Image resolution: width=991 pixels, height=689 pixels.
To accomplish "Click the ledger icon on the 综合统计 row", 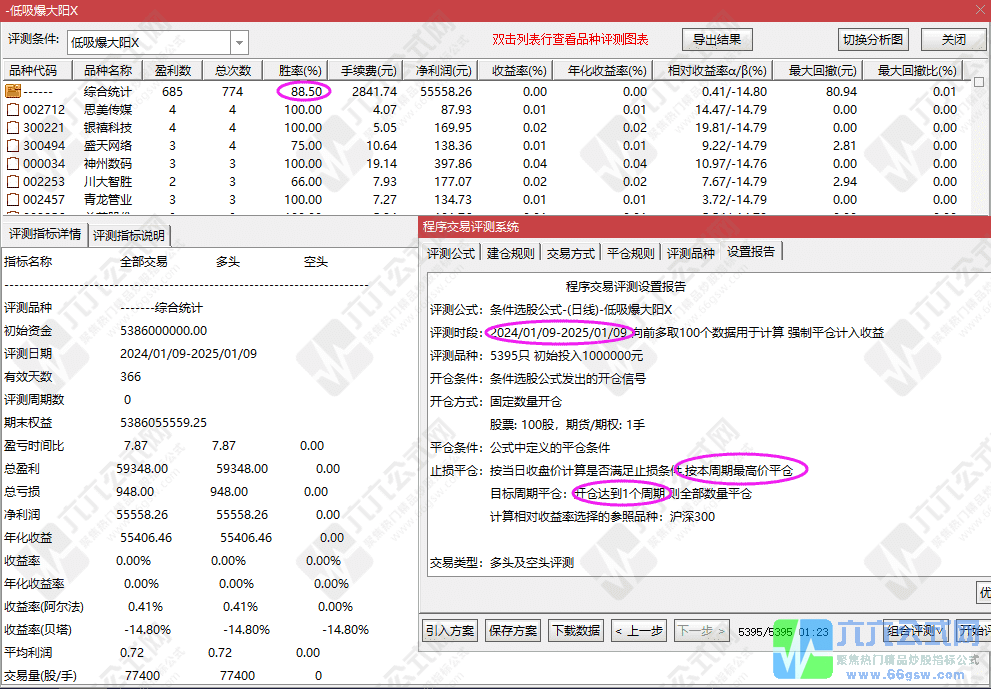I will tap(11, 90).
